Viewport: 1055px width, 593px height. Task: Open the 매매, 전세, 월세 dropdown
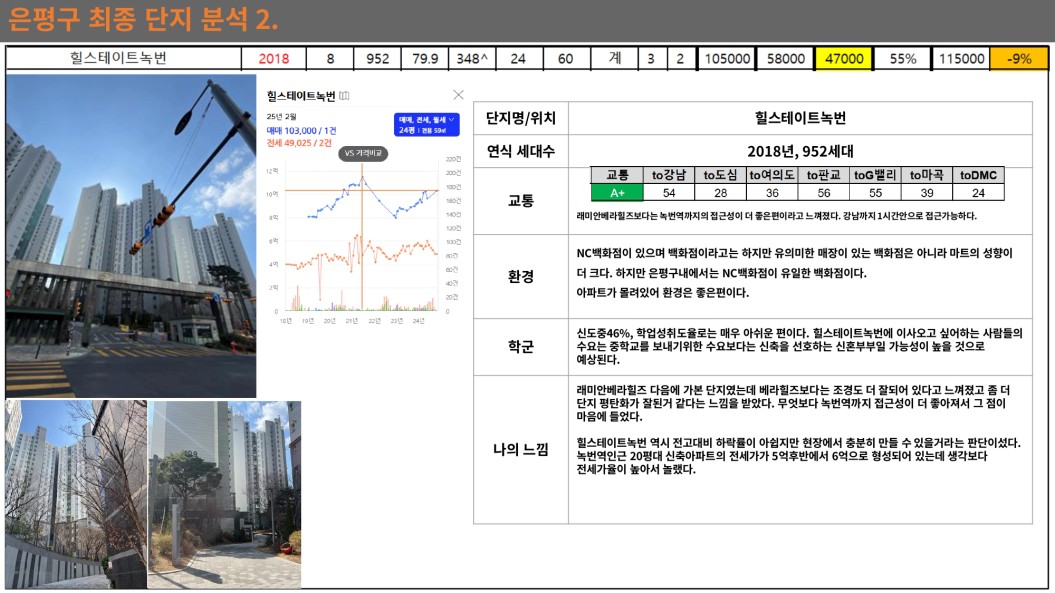coord(427,125)
